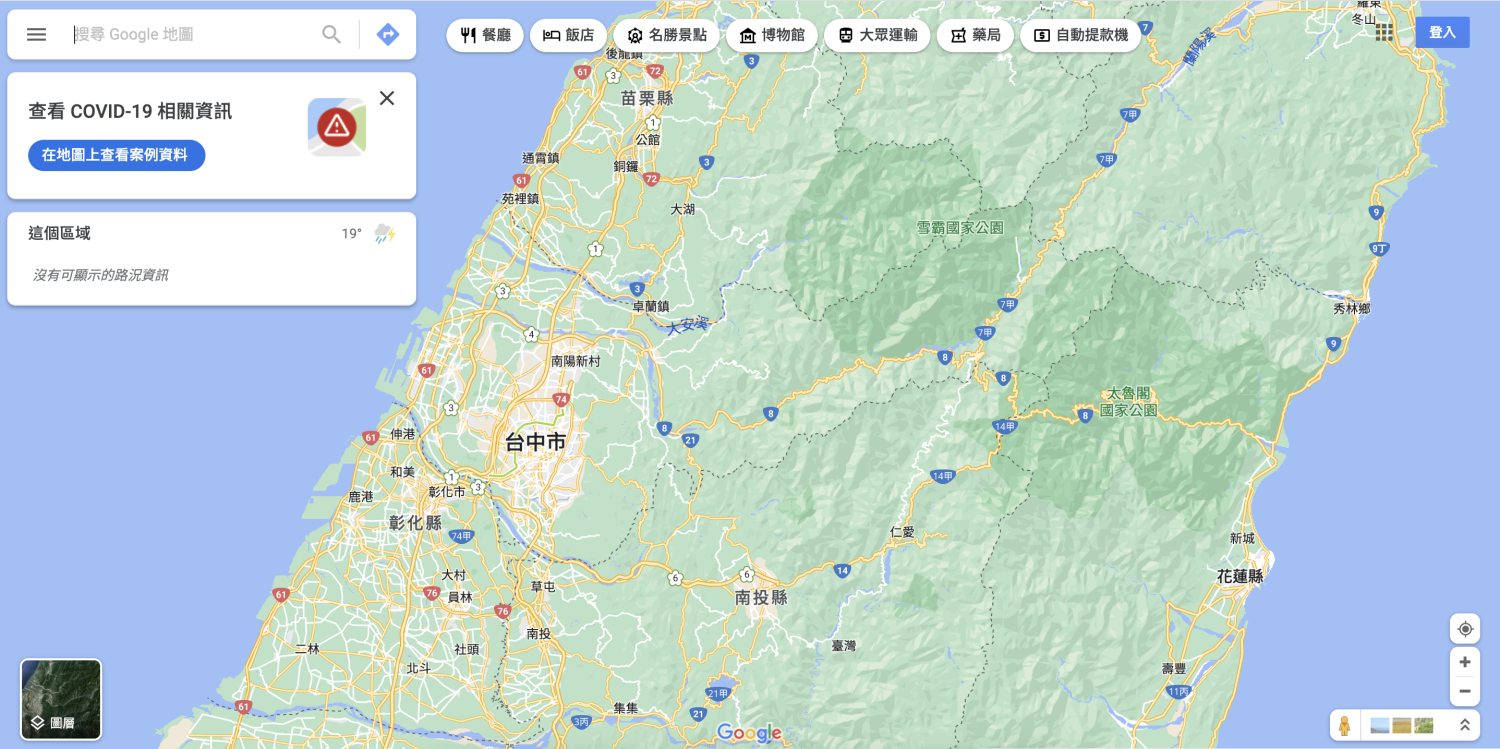Click the 74甲 highway shield
Screen dimensions: 1500x749
461,535
